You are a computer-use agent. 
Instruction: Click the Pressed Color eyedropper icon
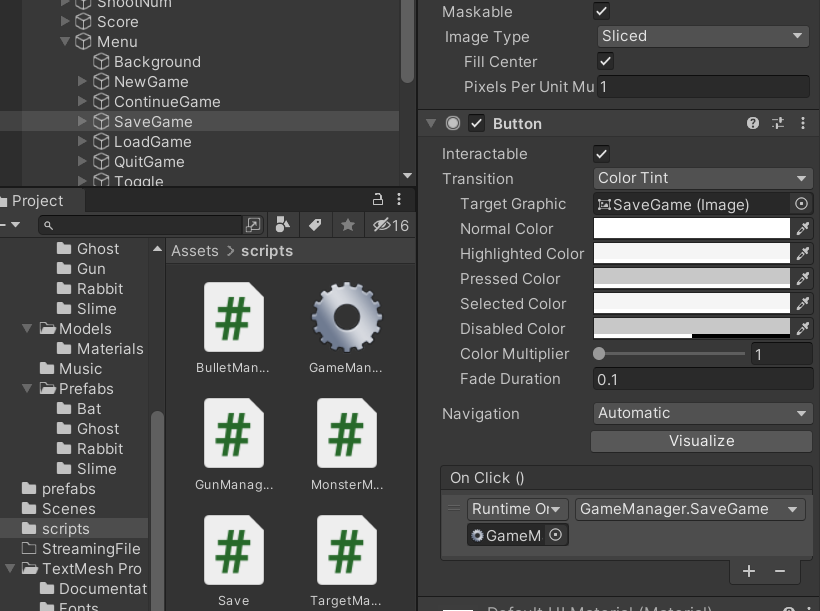pos(803,279)
